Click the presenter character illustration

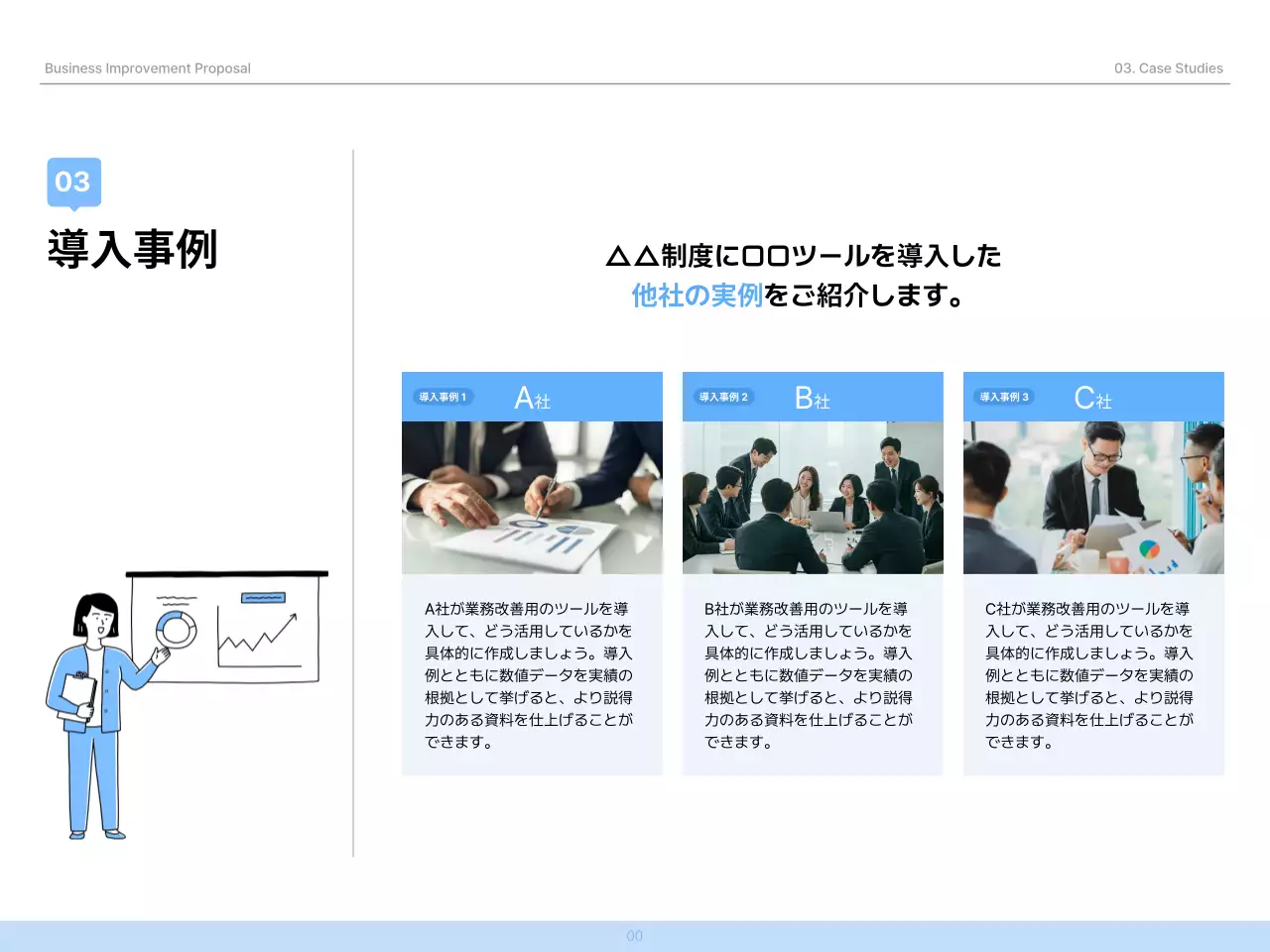[94, 714]
